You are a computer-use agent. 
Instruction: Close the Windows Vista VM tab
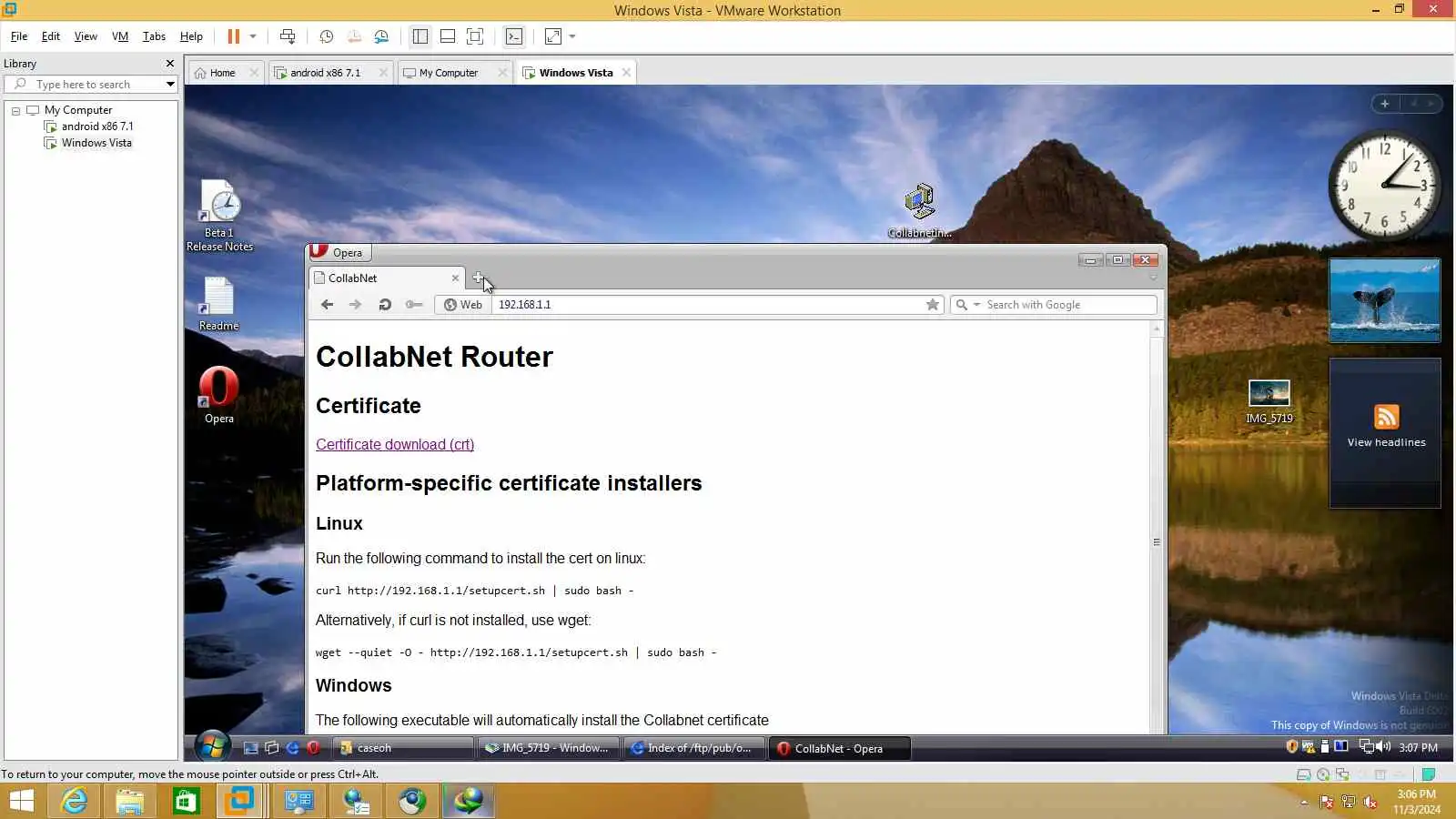pyautogui.click(x=626, y=73)
